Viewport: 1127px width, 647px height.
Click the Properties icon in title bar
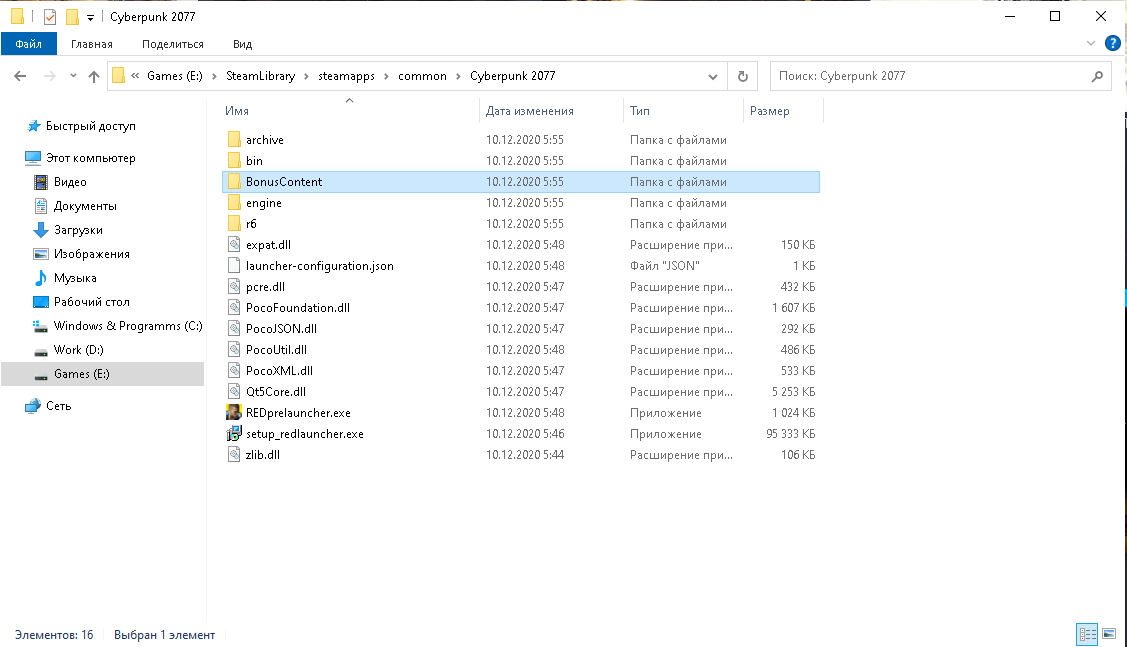(x=50, y=17)
